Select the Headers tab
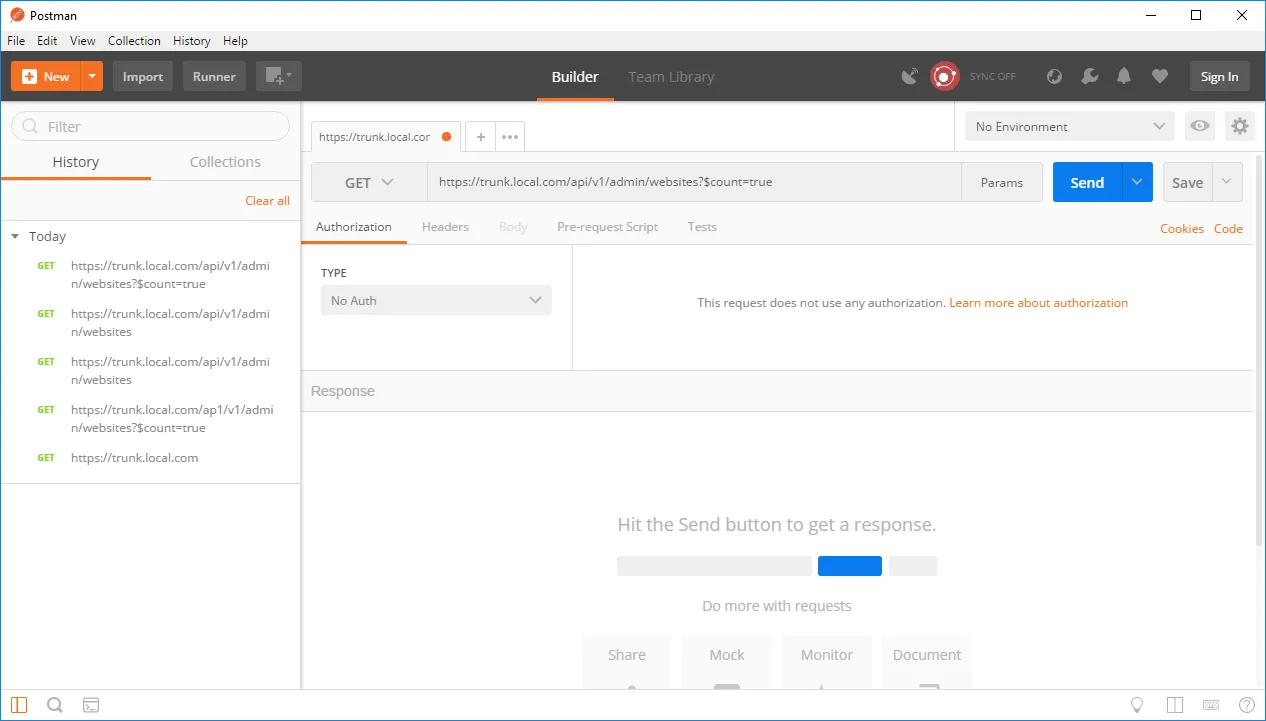The height and width of the screenshot is (721, 1266). point(445,227)
